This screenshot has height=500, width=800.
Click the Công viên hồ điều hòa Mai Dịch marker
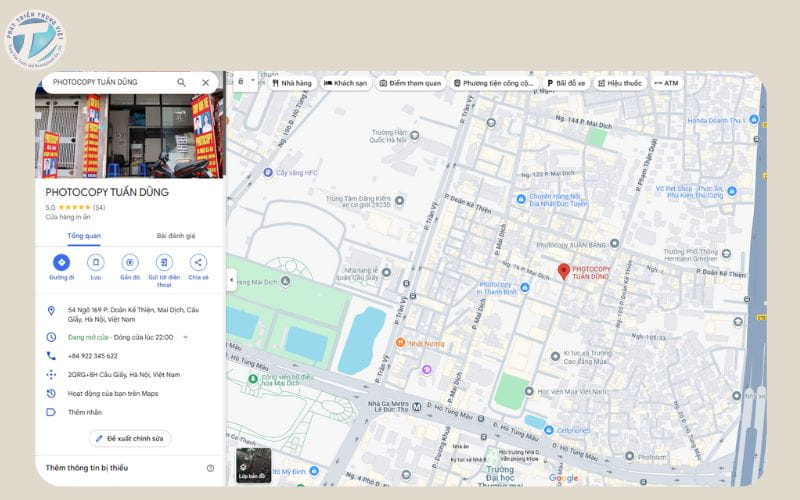click(253, 379)
